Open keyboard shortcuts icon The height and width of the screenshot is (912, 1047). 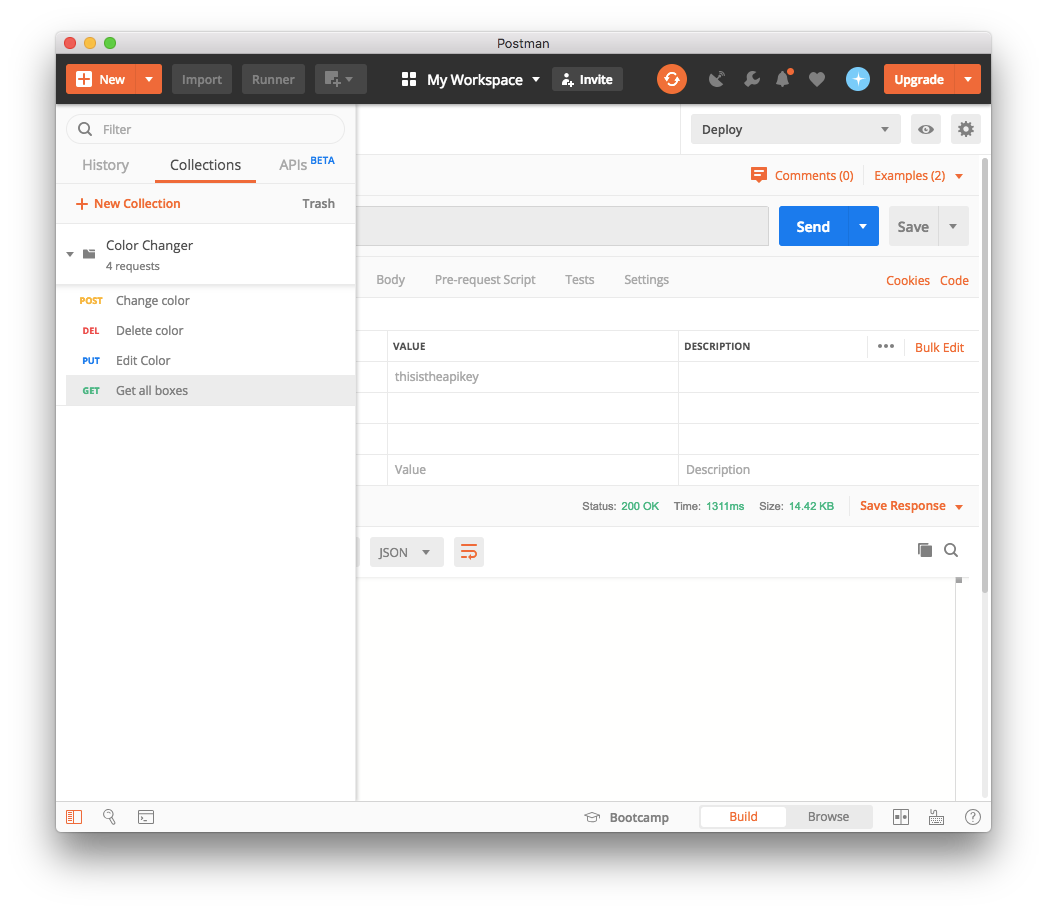[x=936, y=817]
